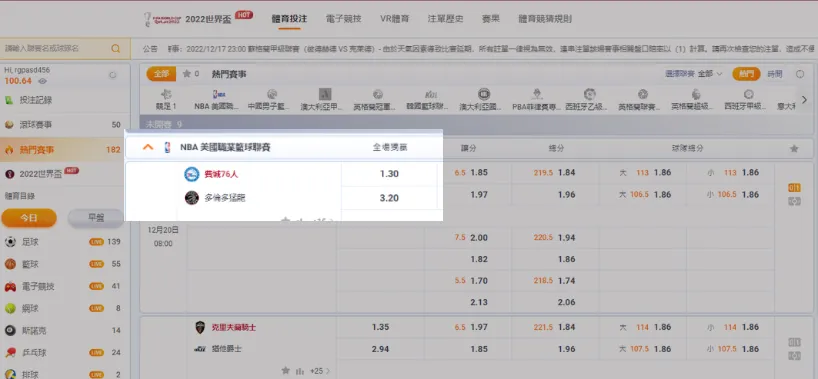Select NBA league icon in hot events row
This screenshot has height=379, width=818.
pos(216,99)
